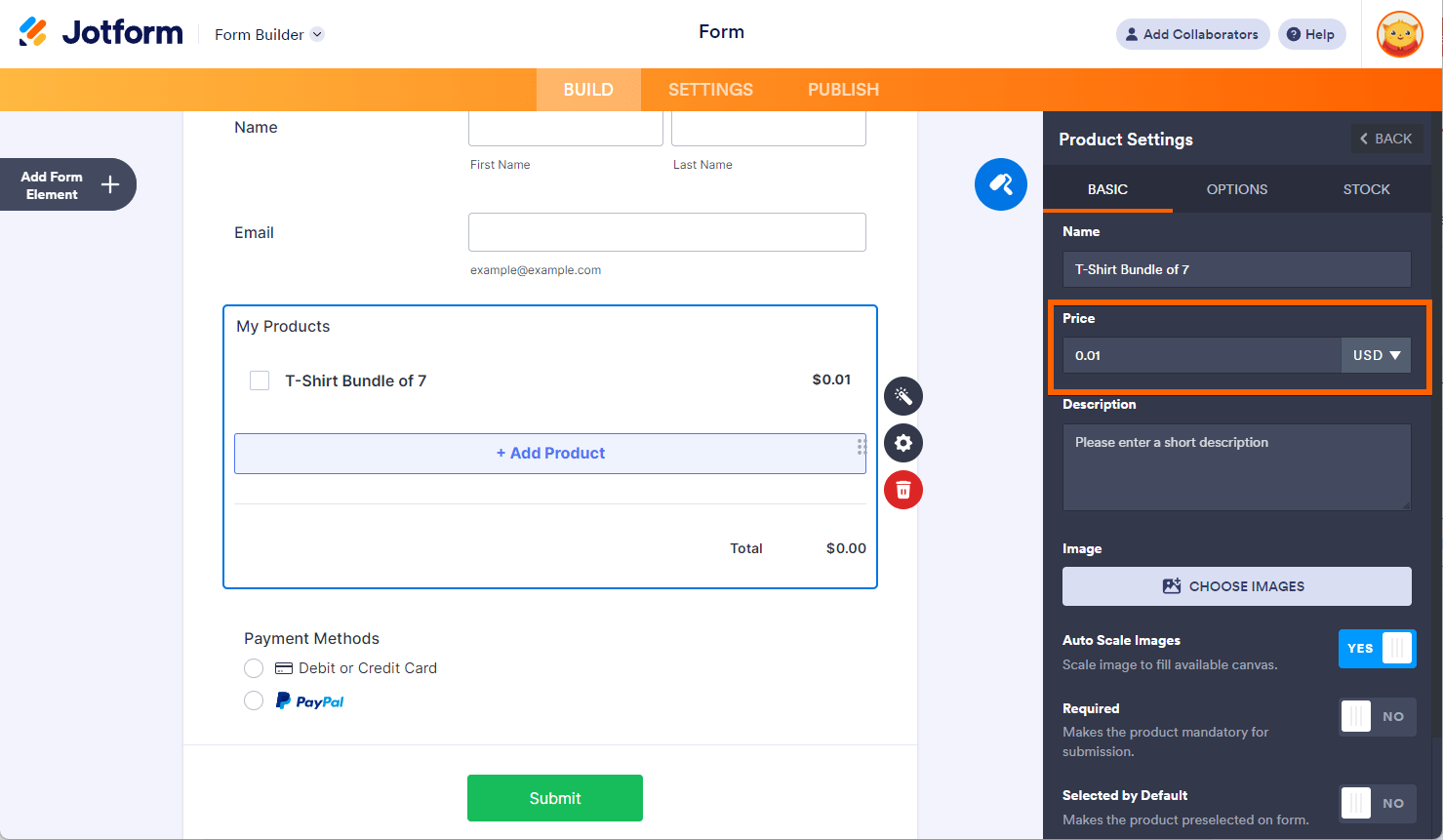
Task: Open the Help button
Action: [x=1311, y=34]
